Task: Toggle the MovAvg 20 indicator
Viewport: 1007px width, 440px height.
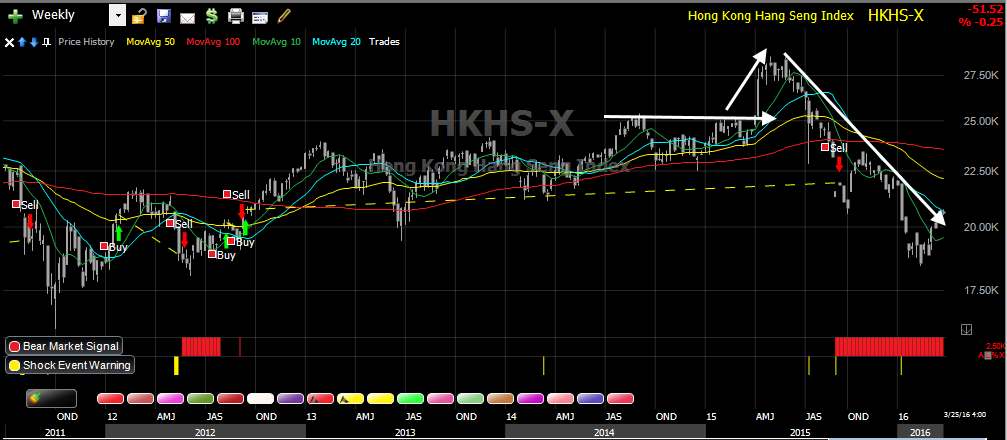Action: point(337,42)
